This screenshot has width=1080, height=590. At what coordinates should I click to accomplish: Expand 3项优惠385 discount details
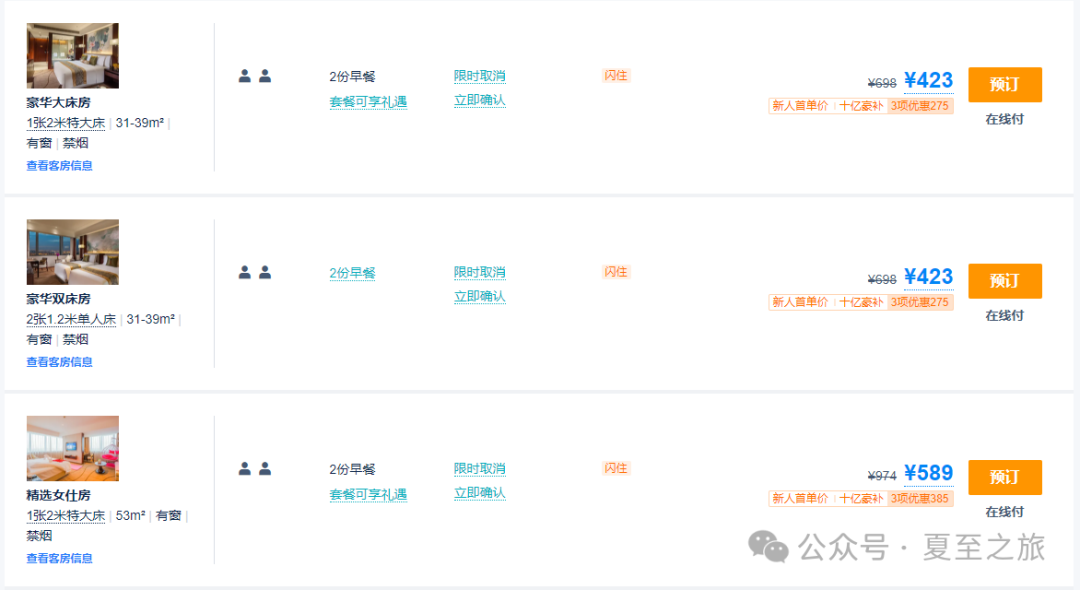coord(920,499)
